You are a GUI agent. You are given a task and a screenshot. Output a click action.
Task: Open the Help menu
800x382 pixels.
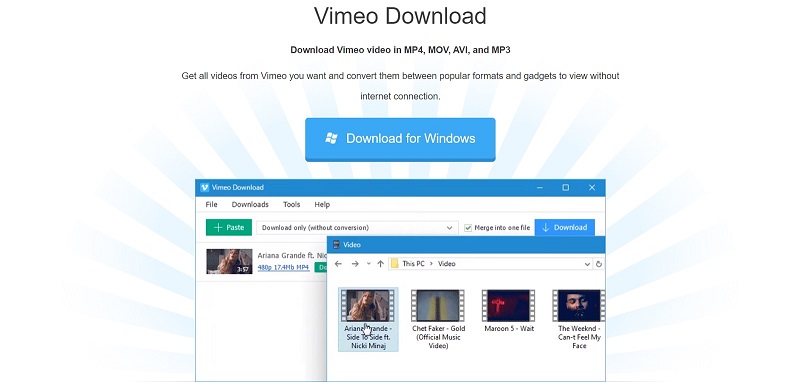coord(322,205)
